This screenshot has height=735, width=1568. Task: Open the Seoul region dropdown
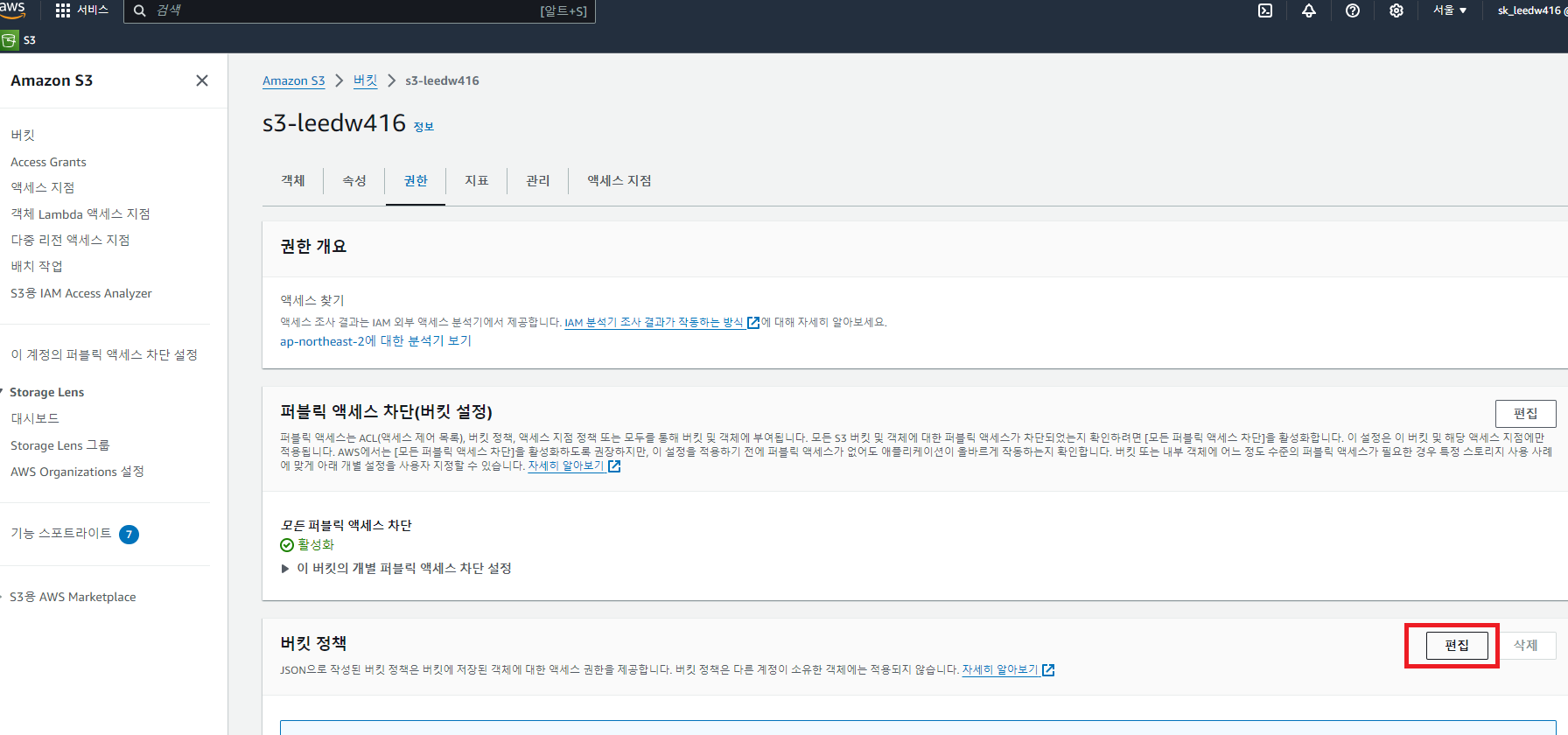tap(1450, 10)
